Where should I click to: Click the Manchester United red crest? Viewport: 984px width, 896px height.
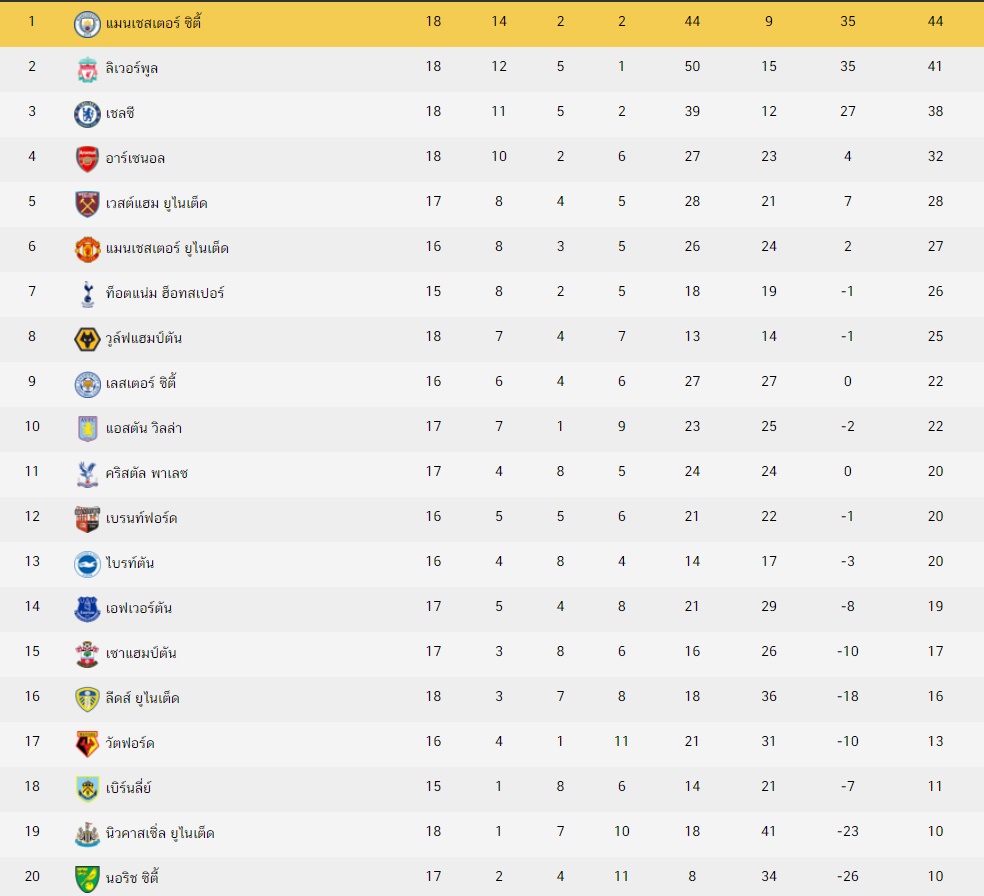pyautogui.click(x=87, y=249)
